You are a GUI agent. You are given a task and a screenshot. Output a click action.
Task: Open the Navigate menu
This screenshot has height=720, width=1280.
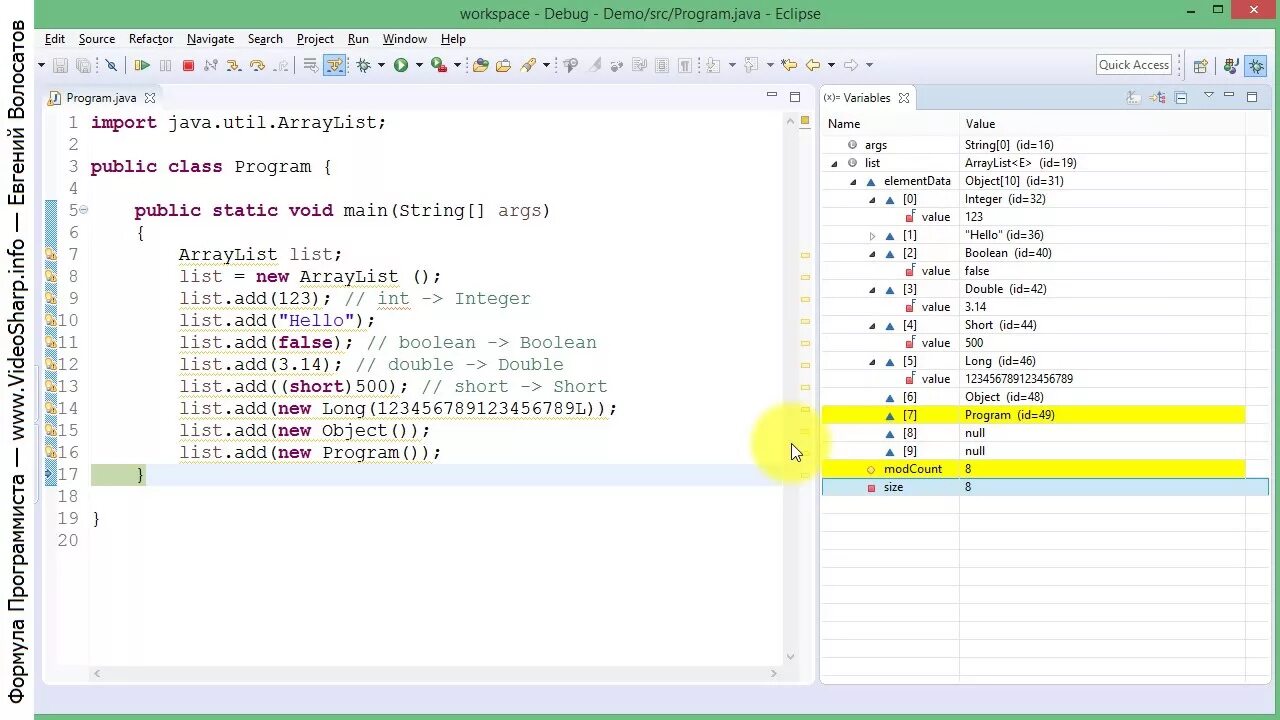[x=210, y=39]
